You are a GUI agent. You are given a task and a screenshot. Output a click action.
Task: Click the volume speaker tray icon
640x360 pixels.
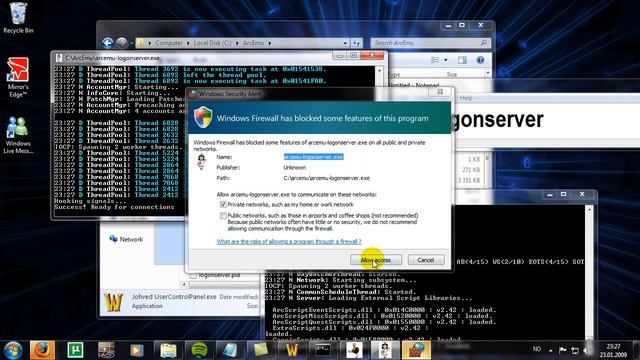(x=587, y=350)
